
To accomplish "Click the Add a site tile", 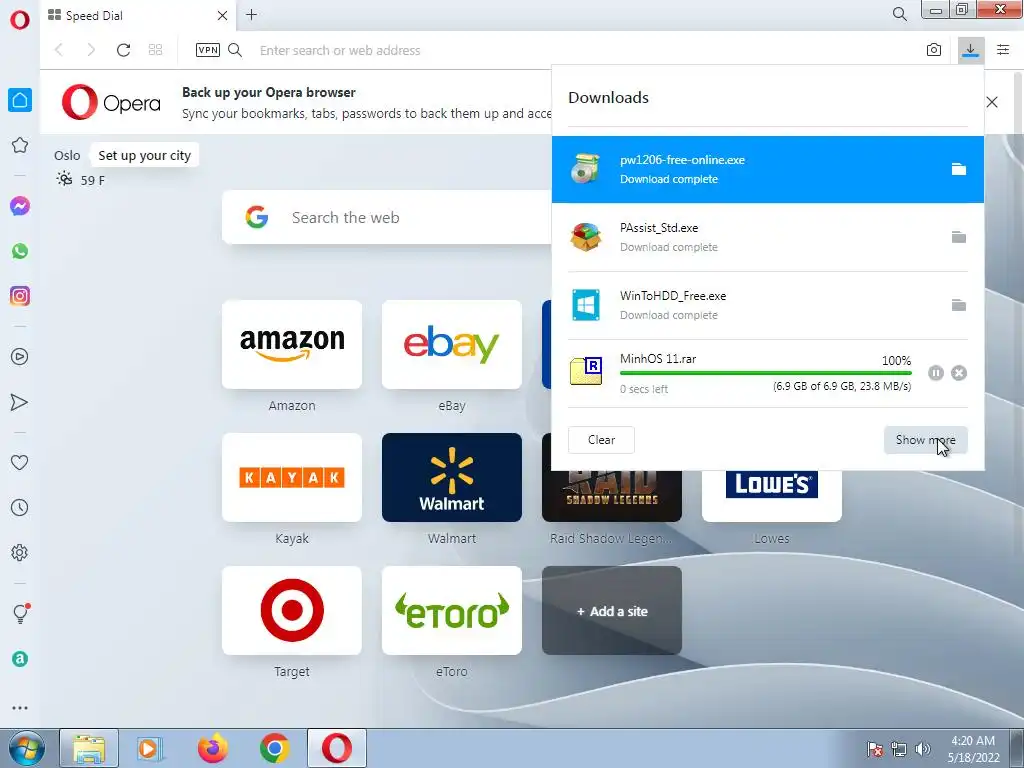I will click(x=612, y=611).
